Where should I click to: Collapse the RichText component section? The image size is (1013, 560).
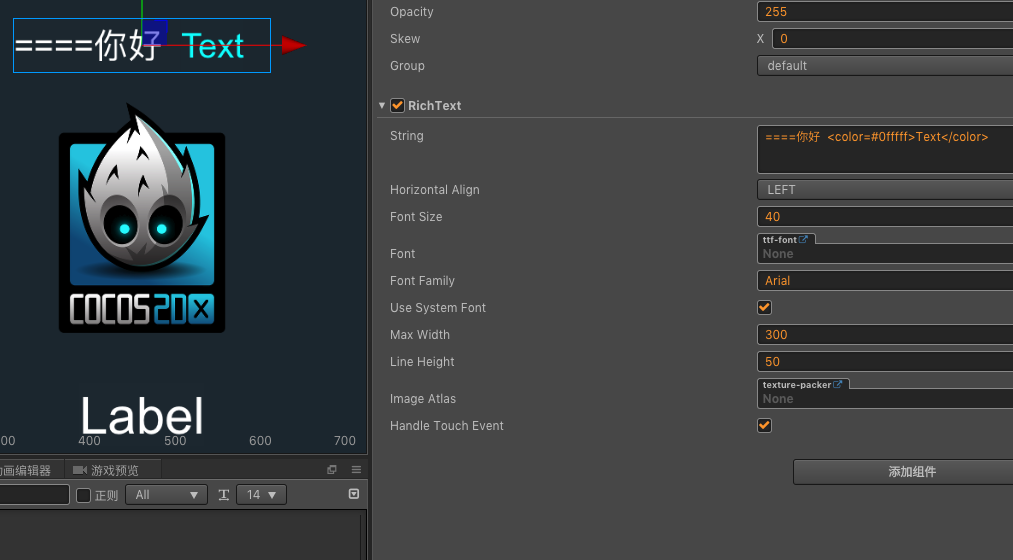[x=382, y=105]
